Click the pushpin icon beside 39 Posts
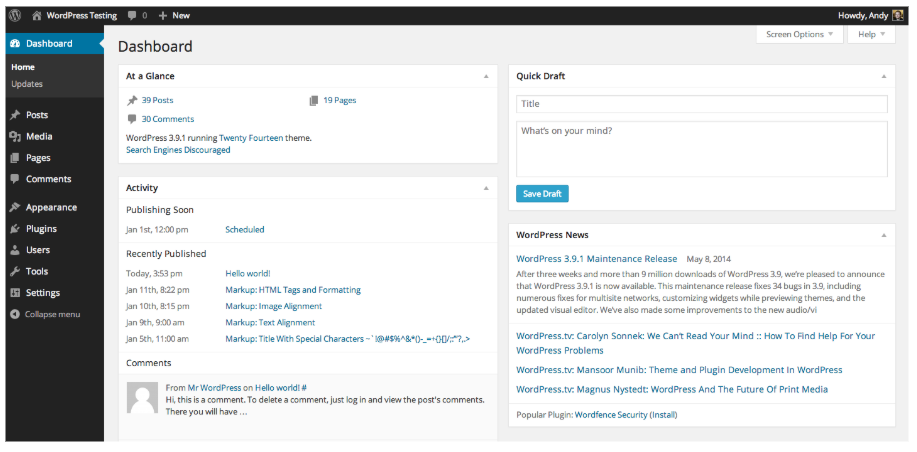Viewport: 917px width, 452px height. [x=132, y=101]
